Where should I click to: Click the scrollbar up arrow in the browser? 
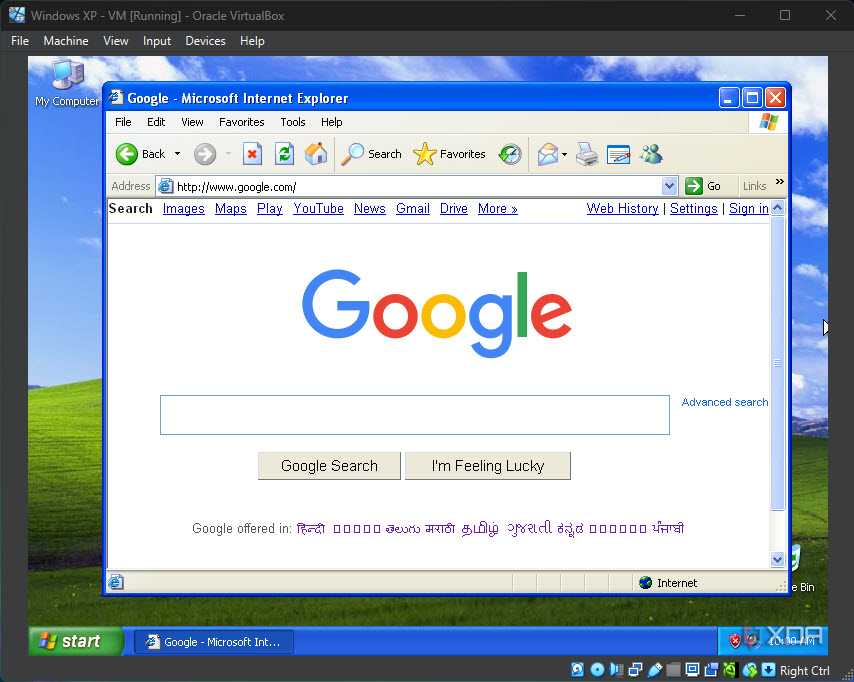pos(778,208)
